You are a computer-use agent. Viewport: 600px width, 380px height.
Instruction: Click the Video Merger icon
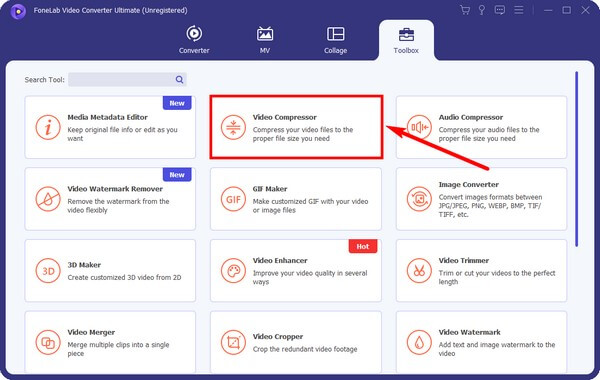tap(48, 342)
